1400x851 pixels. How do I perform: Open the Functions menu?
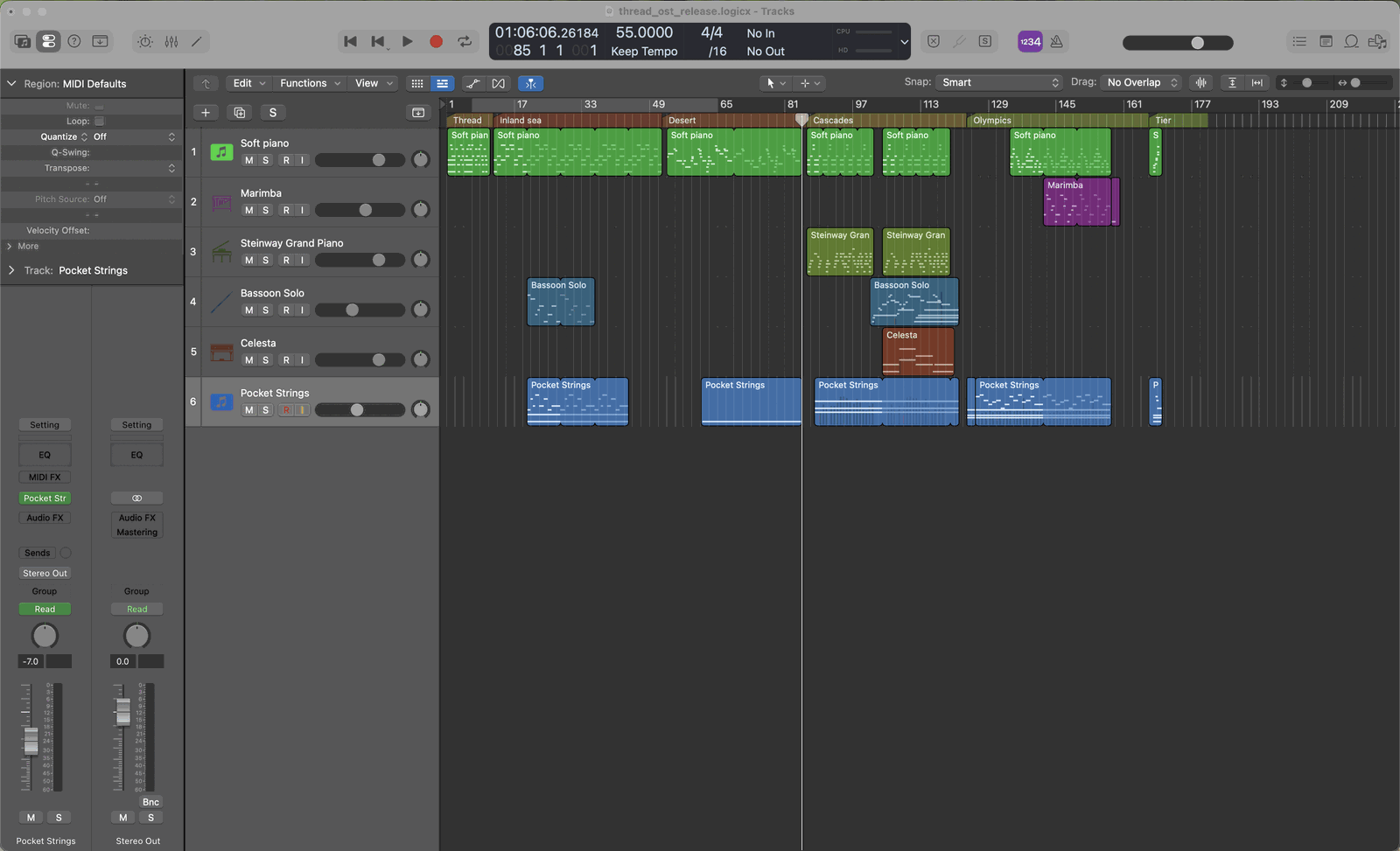click(311, 83)
